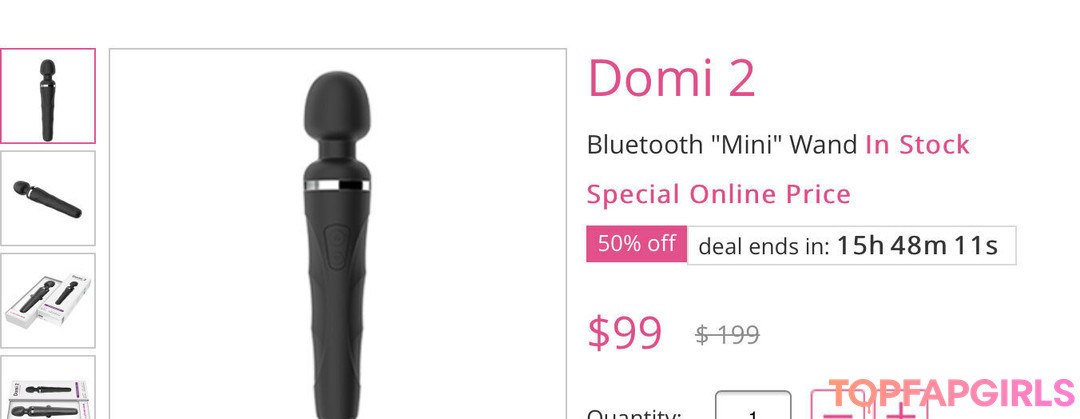Image resolution: width=1080 pixels, height=419 pixels.
Task: Click the "deal ends in" label
Action: click(x=763, y=246)
